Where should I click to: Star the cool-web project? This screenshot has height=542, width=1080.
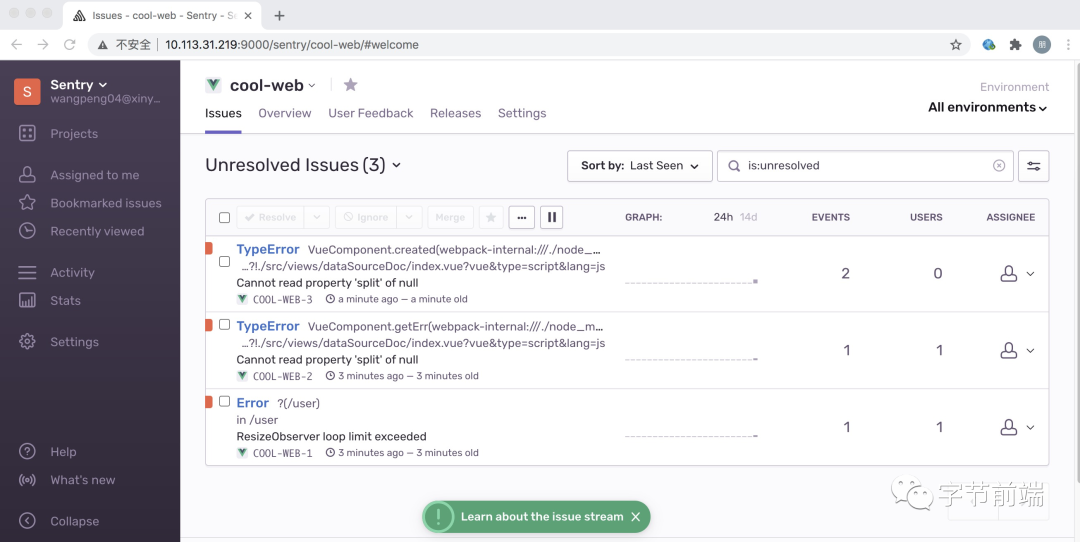351,85
